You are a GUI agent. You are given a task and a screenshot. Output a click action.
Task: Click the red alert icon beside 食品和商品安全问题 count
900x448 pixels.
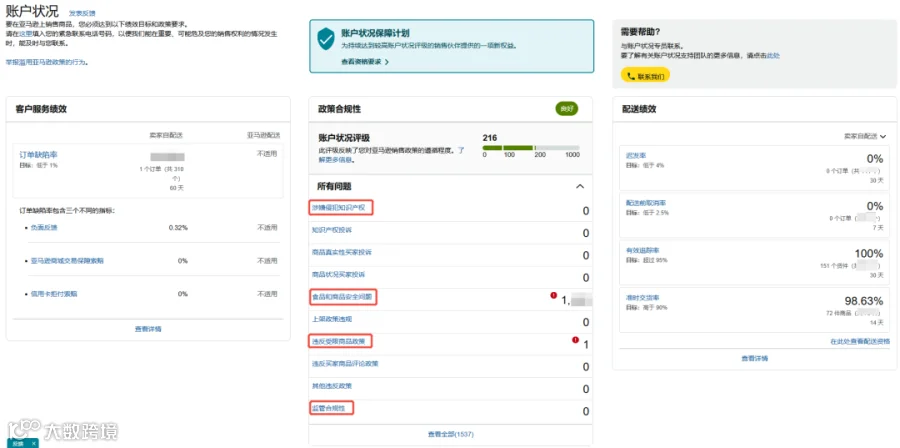553,295
